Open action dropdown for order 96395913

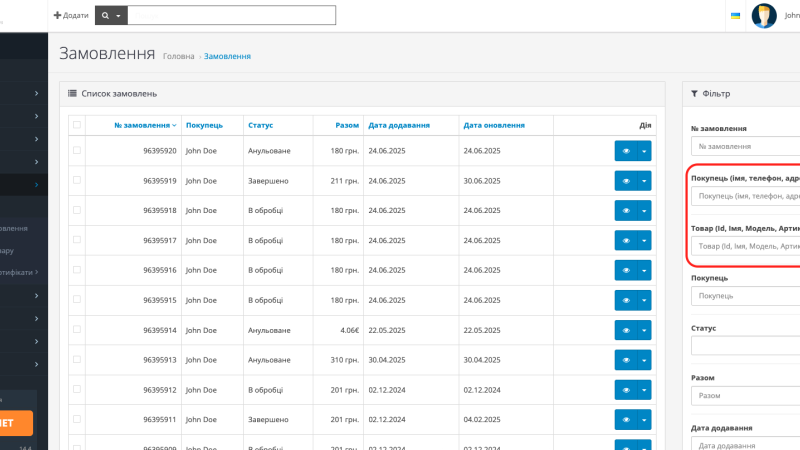point(644,360)
